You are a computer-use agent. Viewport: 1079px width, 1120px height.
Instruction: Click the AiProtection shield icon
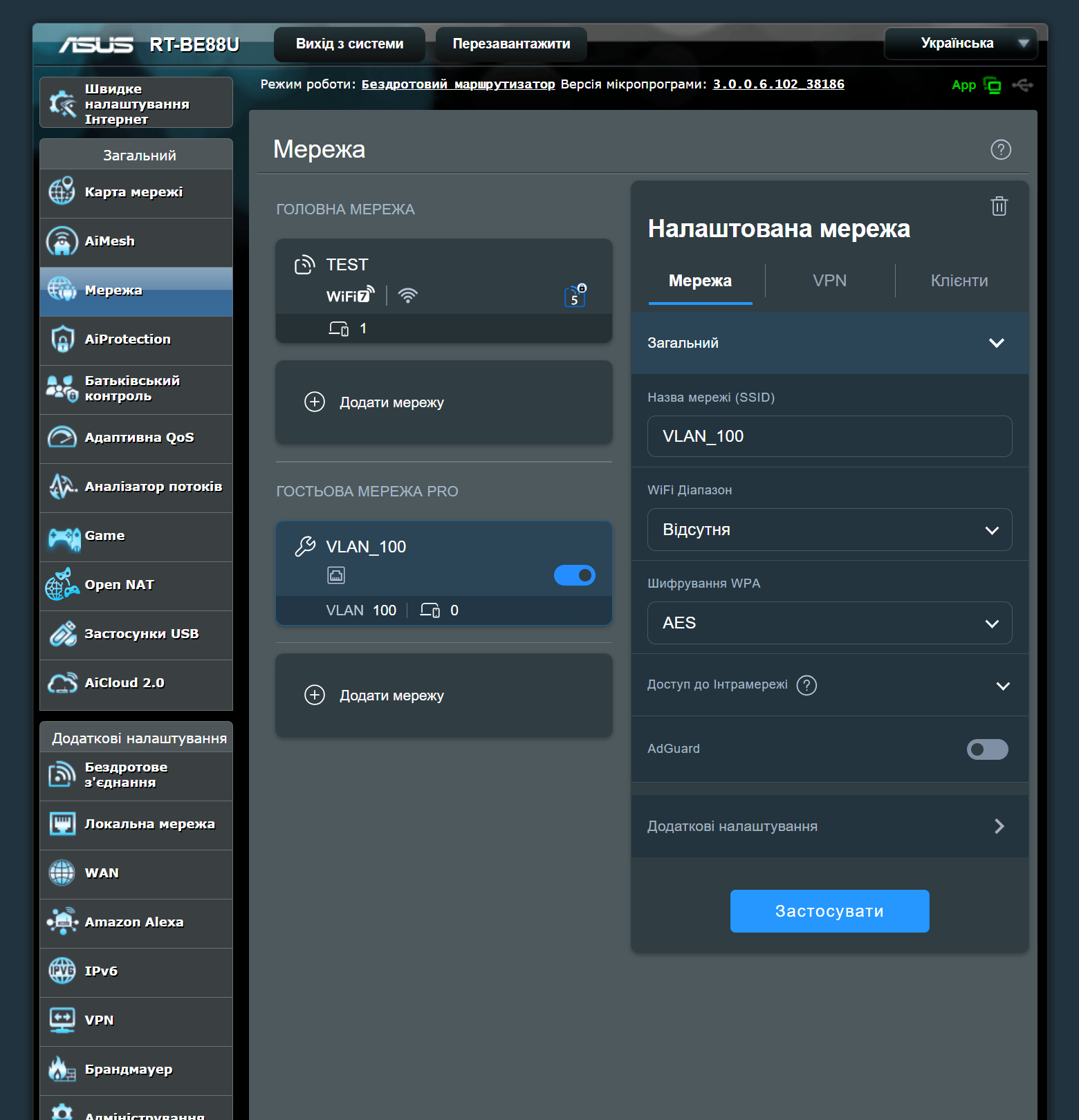[62, 339]
